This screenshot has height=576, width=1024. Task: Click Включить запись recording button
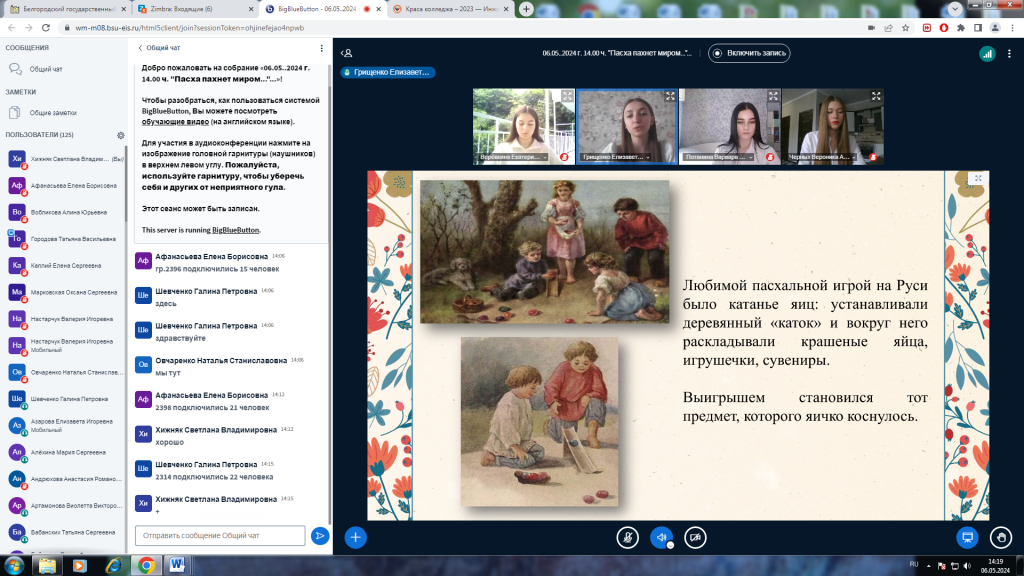point(749,53)
